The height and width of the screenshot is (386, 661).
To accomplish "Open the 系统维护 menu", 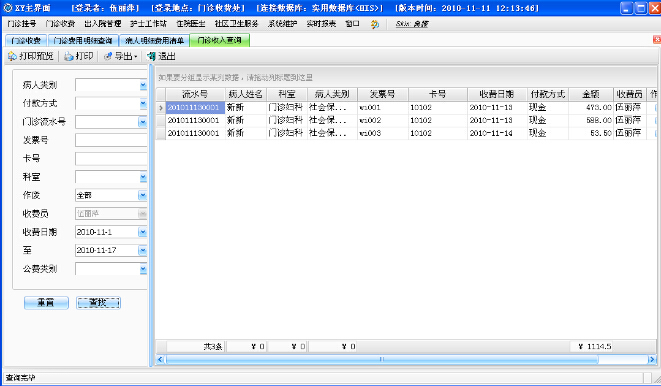I will [x=282, y=24].
